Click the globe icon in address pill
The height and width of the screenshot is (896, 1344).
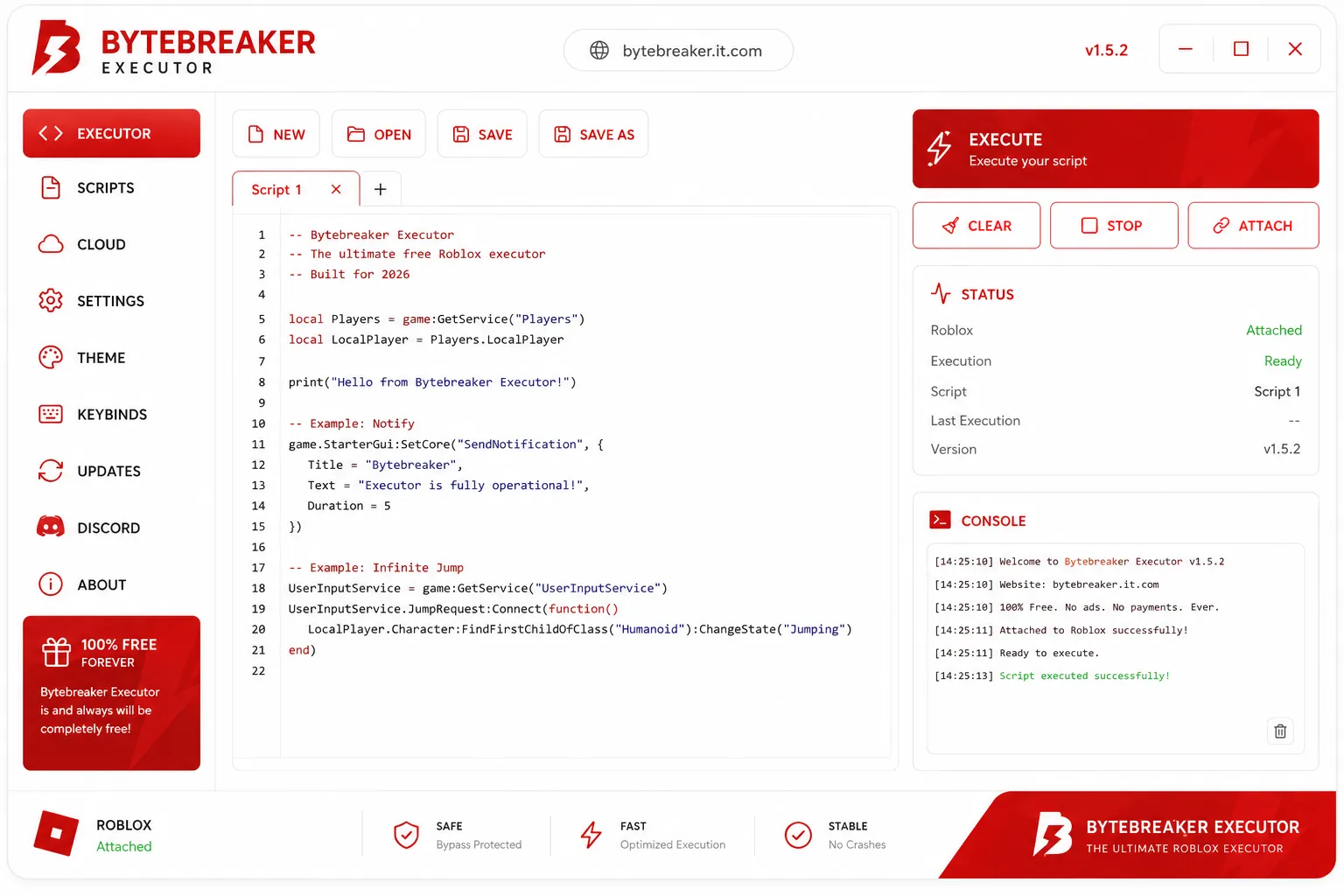pos(599,51)
